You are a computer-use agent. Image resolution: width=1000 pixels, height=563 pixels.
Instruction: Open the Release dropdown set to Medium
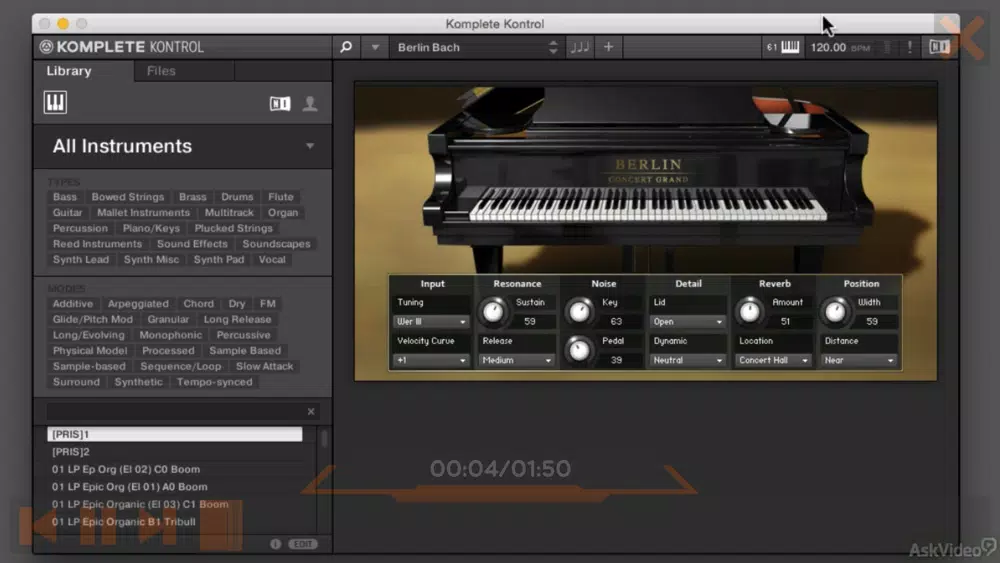tap(517, 360)
